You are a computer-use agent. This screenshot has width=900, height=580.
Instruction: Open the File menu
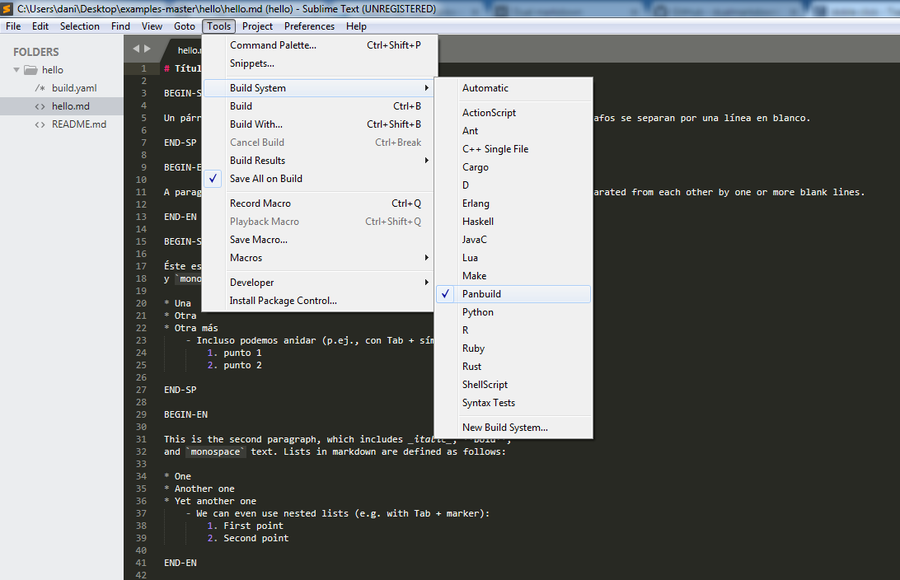(x=13, y=26)
